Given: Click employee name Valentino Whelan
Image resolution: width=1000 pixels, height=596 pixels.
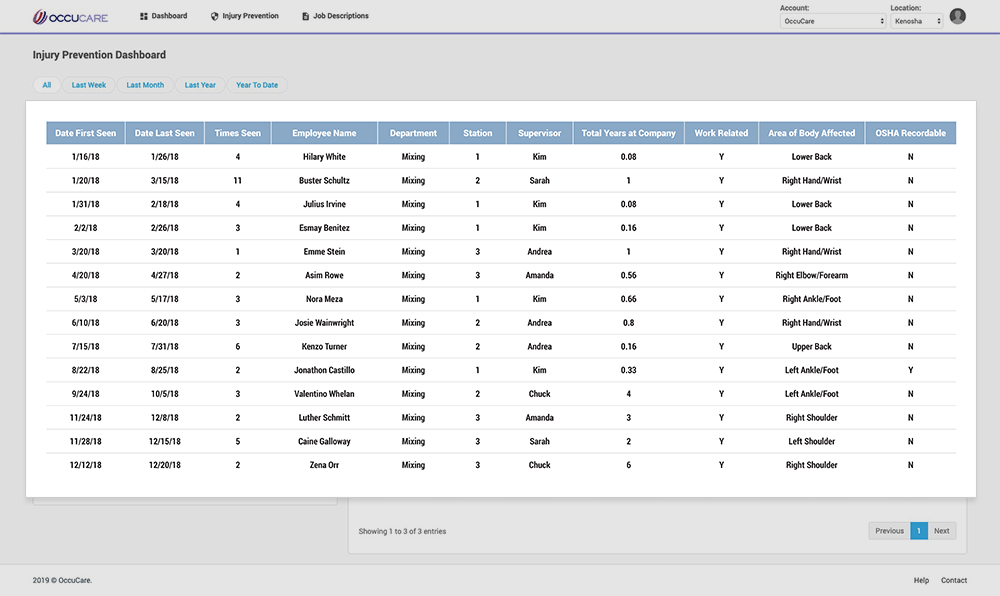Looking at the screenshot, I should [x=324, y=394].
